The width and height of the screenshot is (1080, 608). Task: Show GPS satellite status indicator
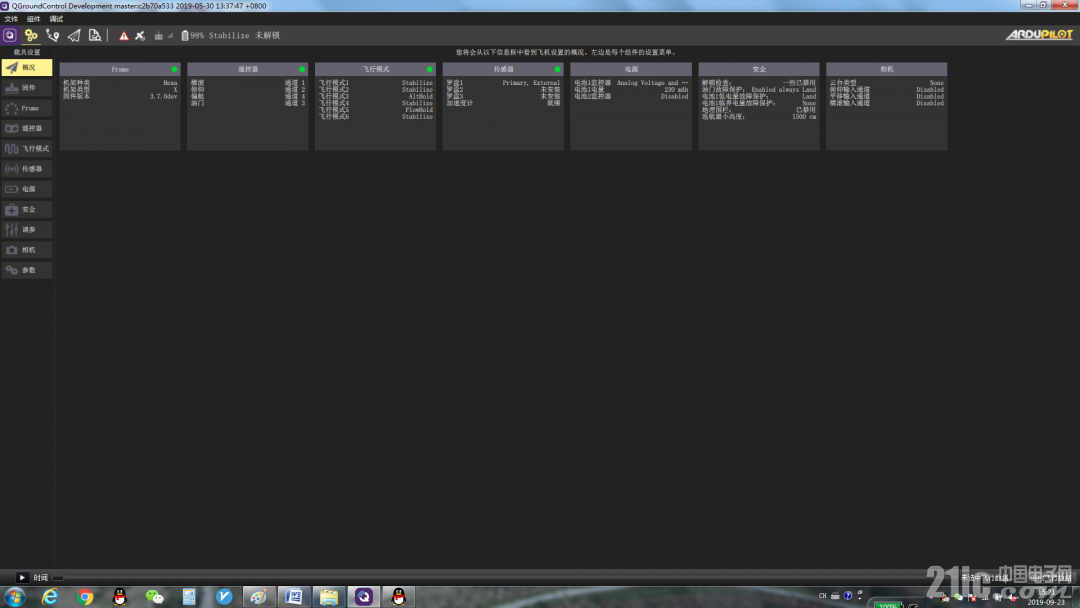pyautogui.click(x=141, y=36)
